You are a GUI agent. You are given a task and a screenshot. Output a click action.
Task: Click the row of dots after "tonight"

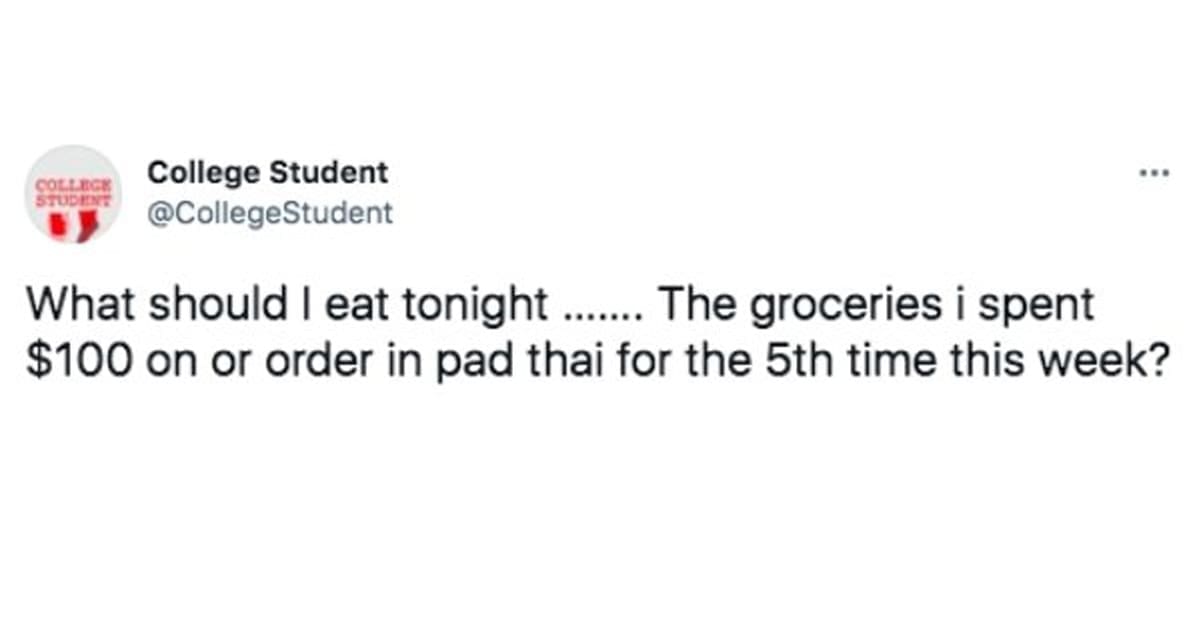[x=599, y=312]
